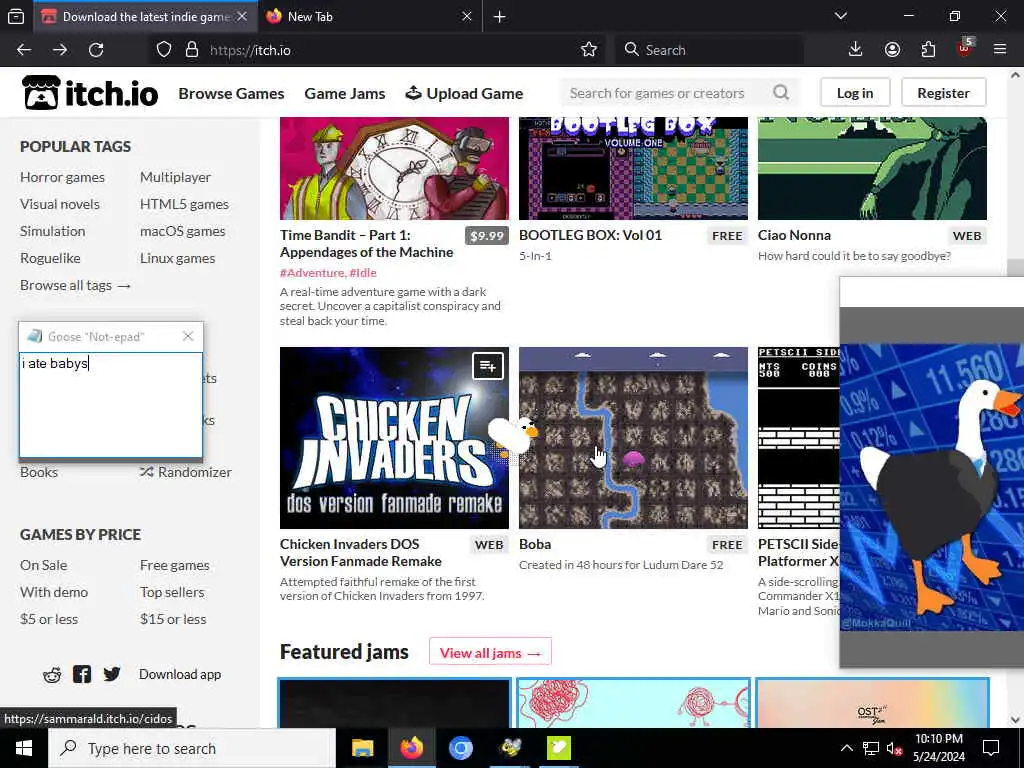Go back using browser back arrow
Image resolution: width=1024 pixels, height=768 pixels.
[x=24, y=50]
